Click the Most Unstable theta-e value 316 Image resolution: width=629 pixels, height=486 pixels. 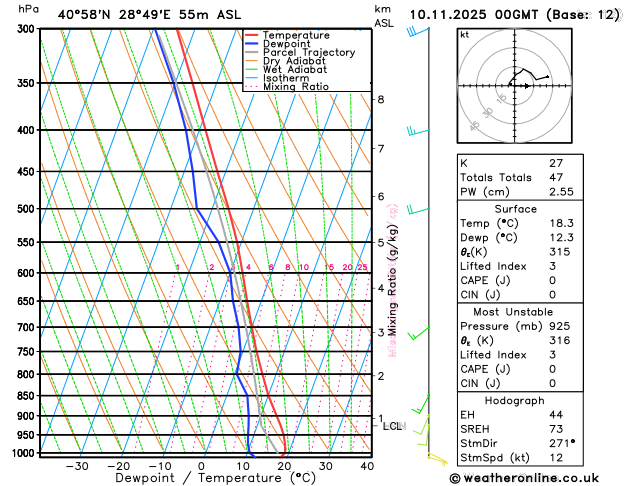(x=560, y=340)
